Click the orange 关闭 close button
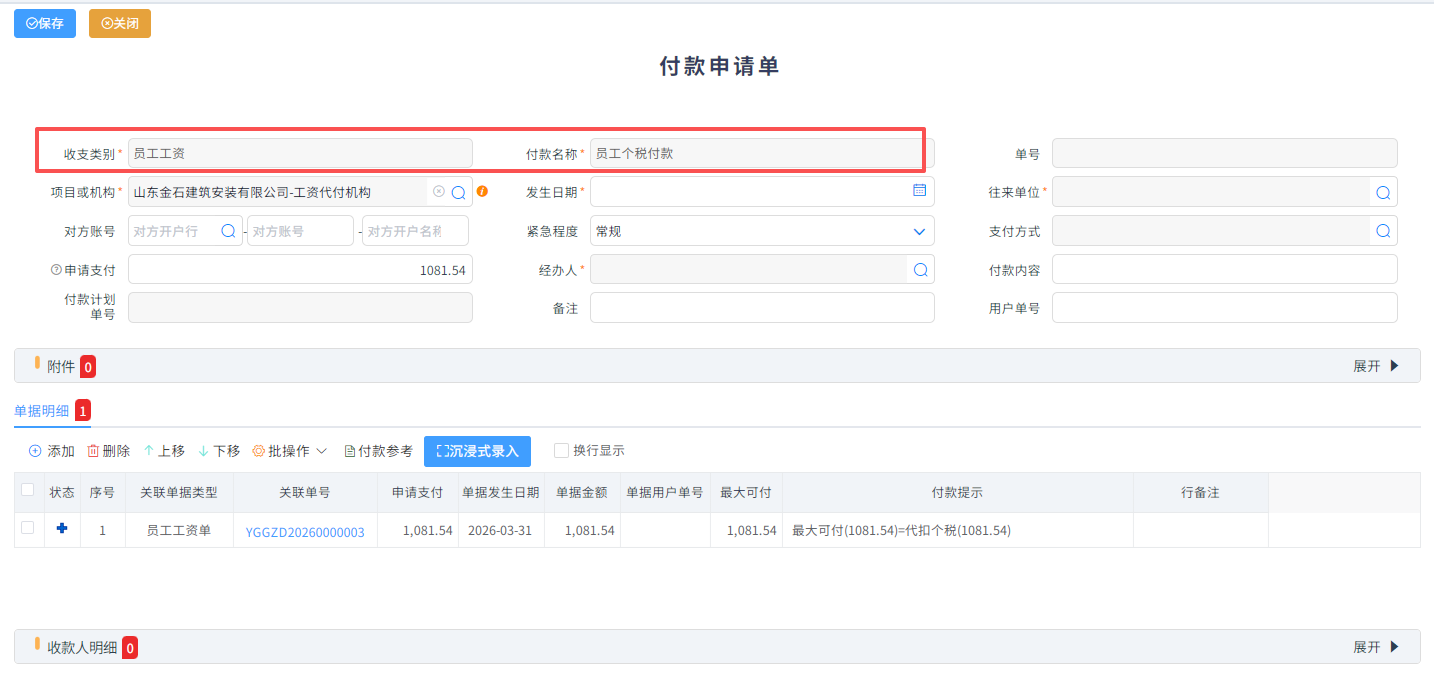Screen dimensions: 1434x693 click(x=120, y=23)
